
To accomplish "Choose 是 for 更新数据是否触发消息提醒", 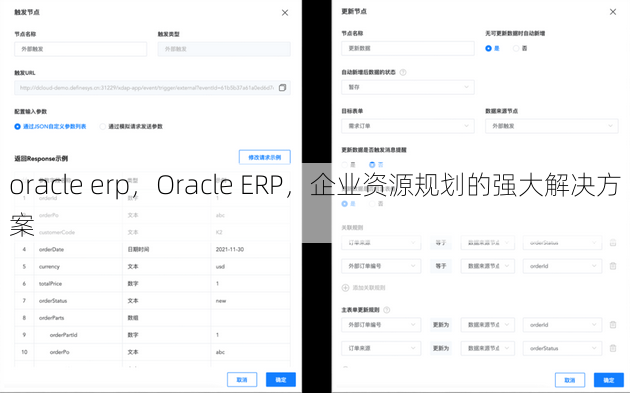I will (345, 165).
